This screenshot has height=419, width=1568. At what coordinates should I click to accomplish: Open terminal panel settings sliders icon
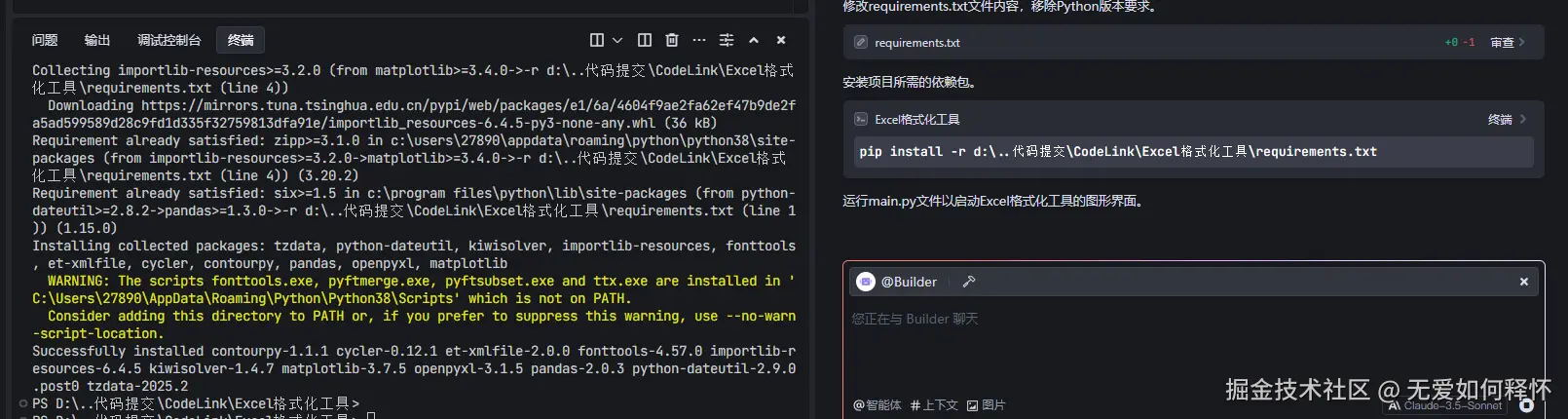coord(727,40)
